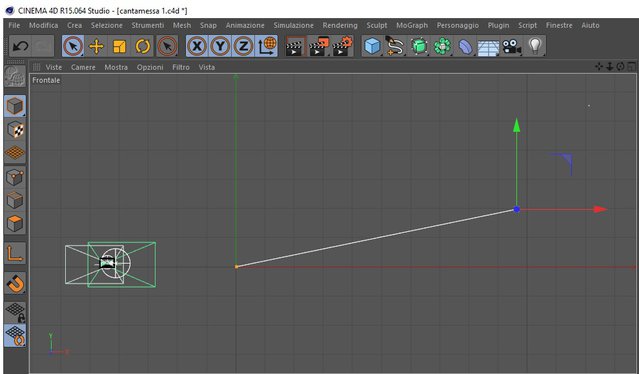Select the Rotate tool icon
The width and height of the screenshot is (639, 374).
[143, 46]
